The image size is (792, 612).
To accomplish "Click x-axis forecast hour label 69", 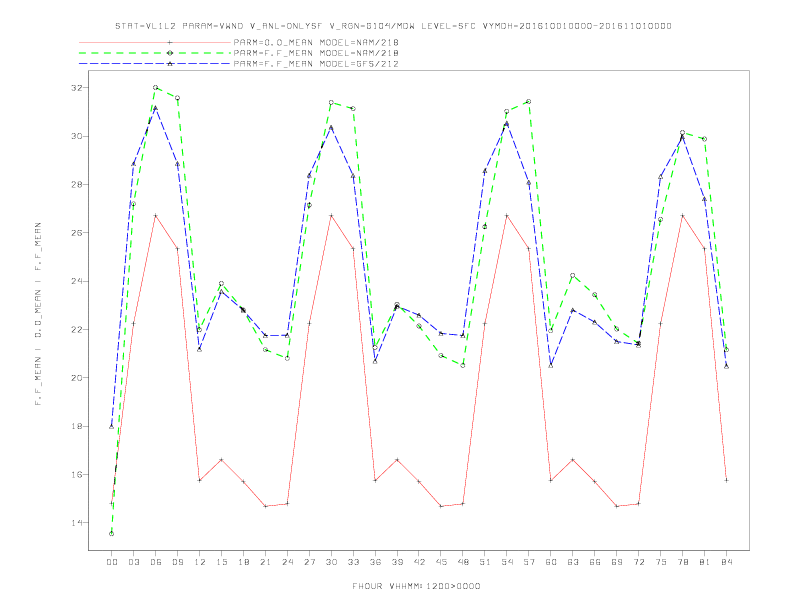I will (617, 562).
